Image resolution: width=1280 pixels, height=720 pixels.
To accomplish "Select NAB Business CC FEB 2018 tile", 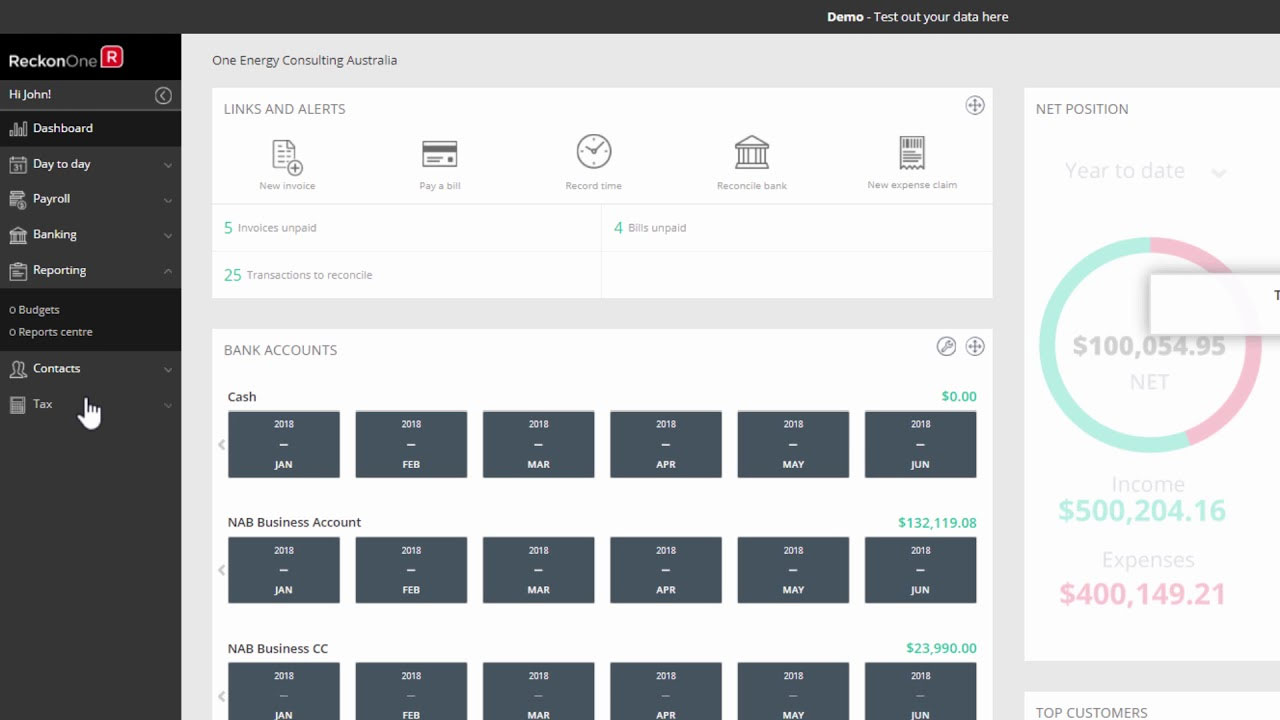I will point(411,692).
